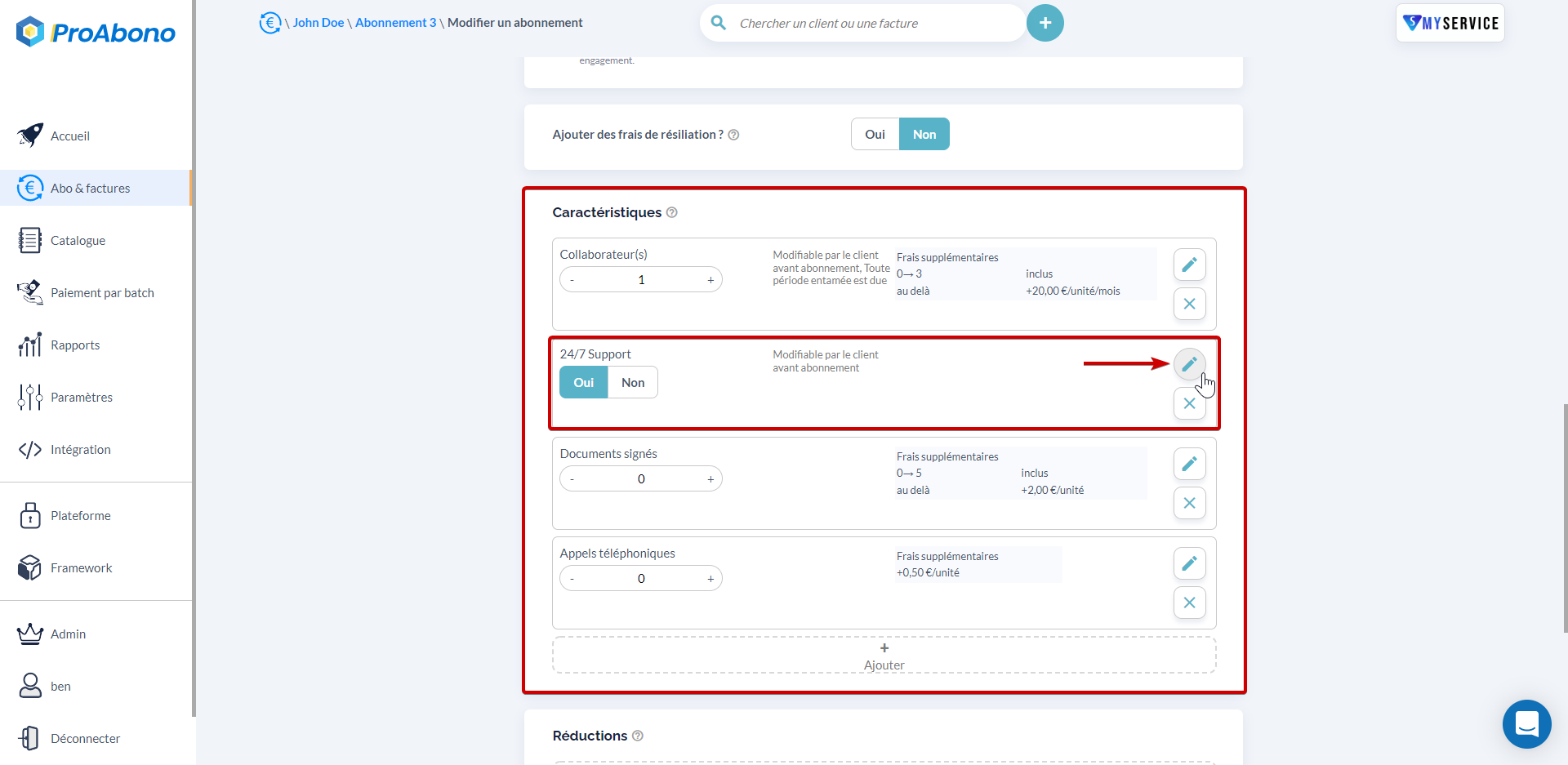This screenshot has height=765, width=1568.
Task: Open the Intégration section
Action: tap(81, 449)
